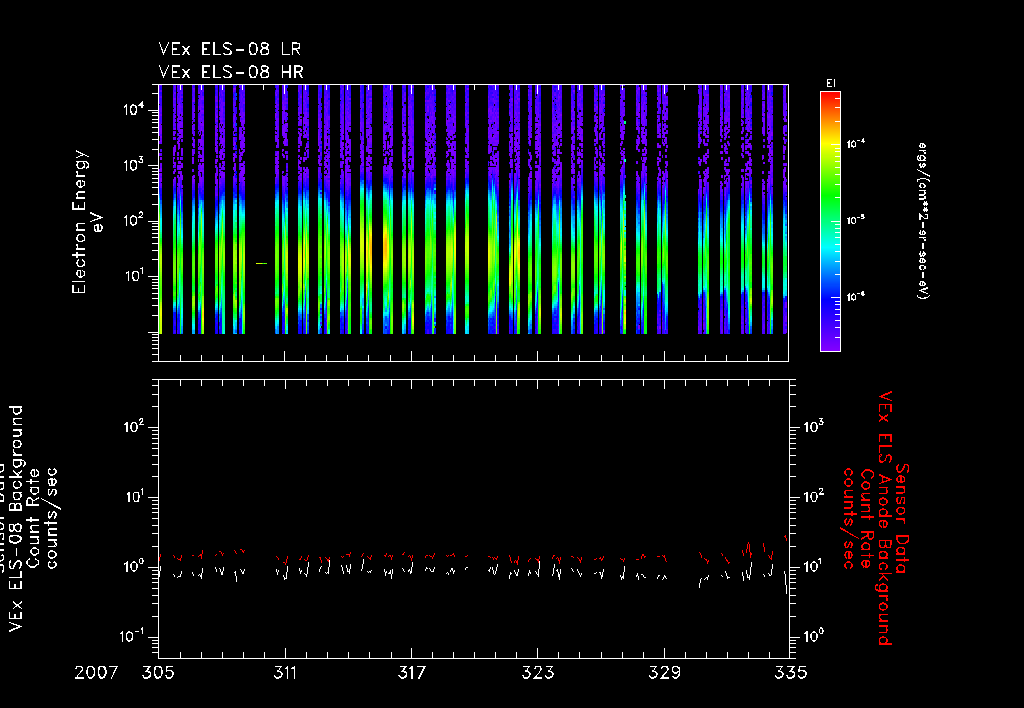Viewport: 1024px width, 708px height.
Task: Click the 10^3 tick on lower right axis
Action: 812,427
